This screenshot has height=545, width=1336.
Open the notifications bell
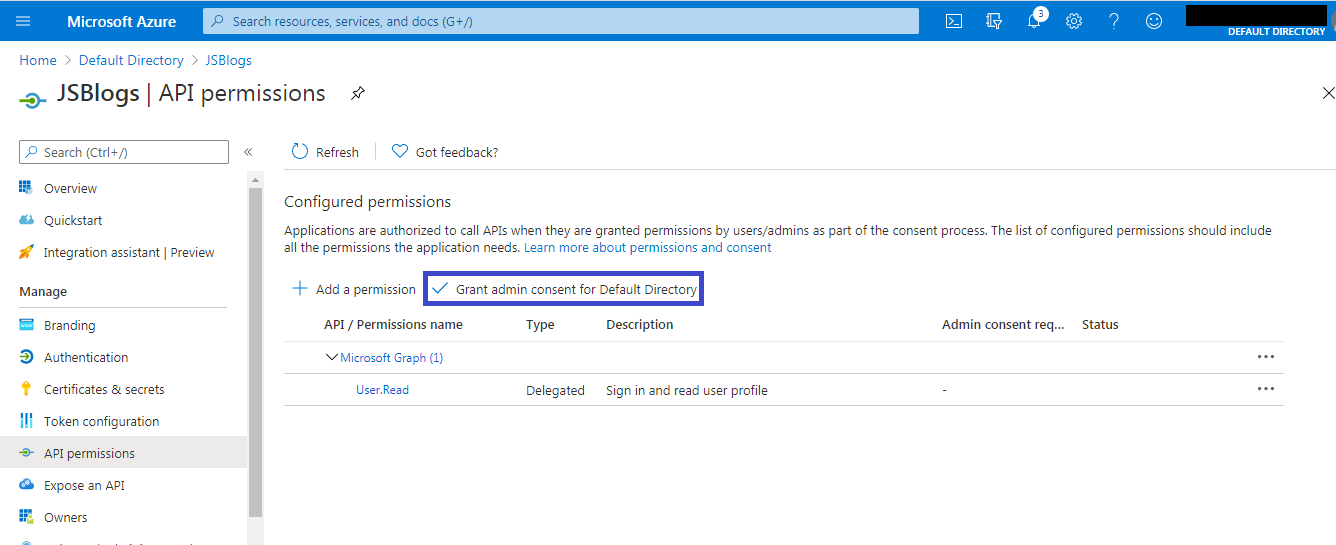pos(1034,21)
